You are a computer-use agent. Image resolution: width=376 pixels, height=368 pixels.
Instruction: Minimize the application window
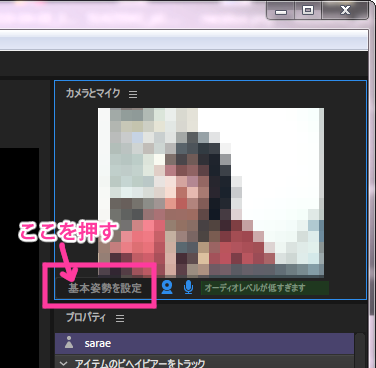point(281,11)
